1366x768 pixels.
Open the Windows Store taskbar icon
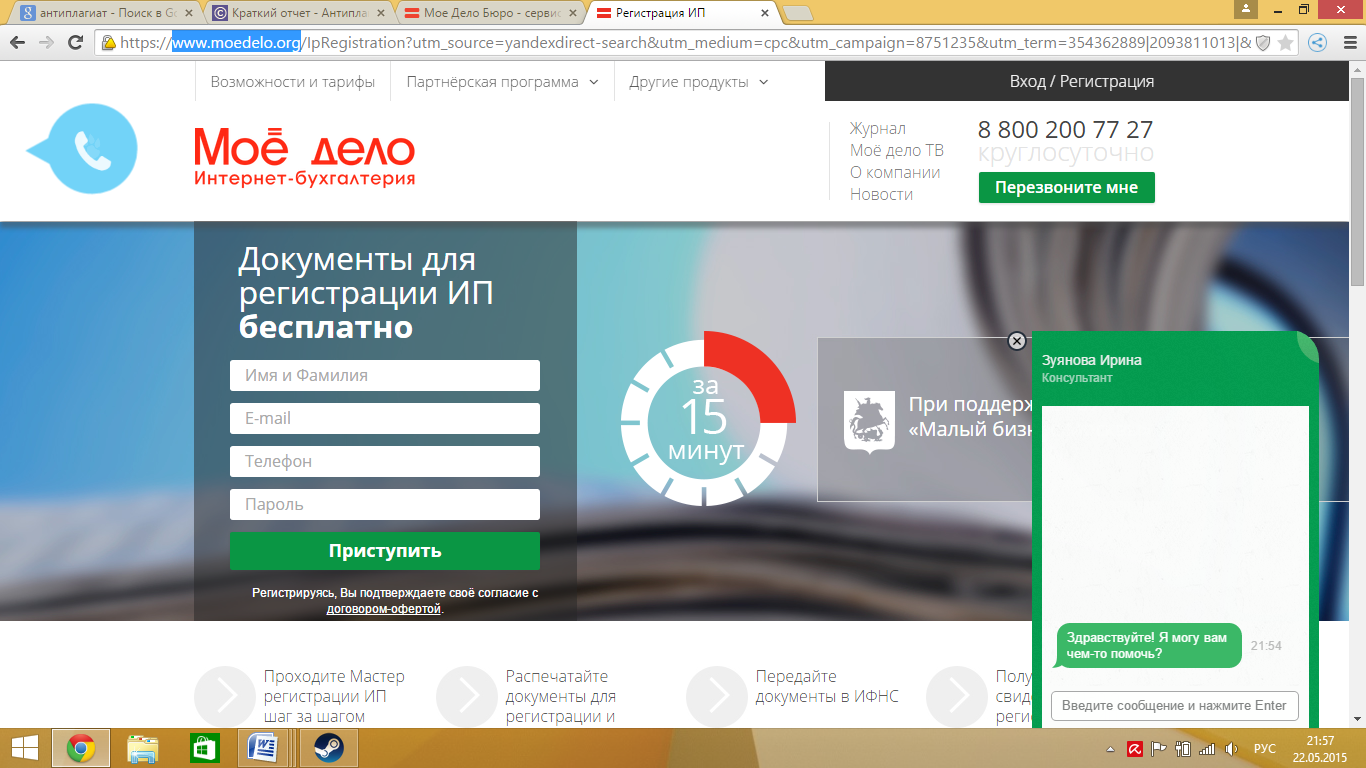[x=204, y=748]
